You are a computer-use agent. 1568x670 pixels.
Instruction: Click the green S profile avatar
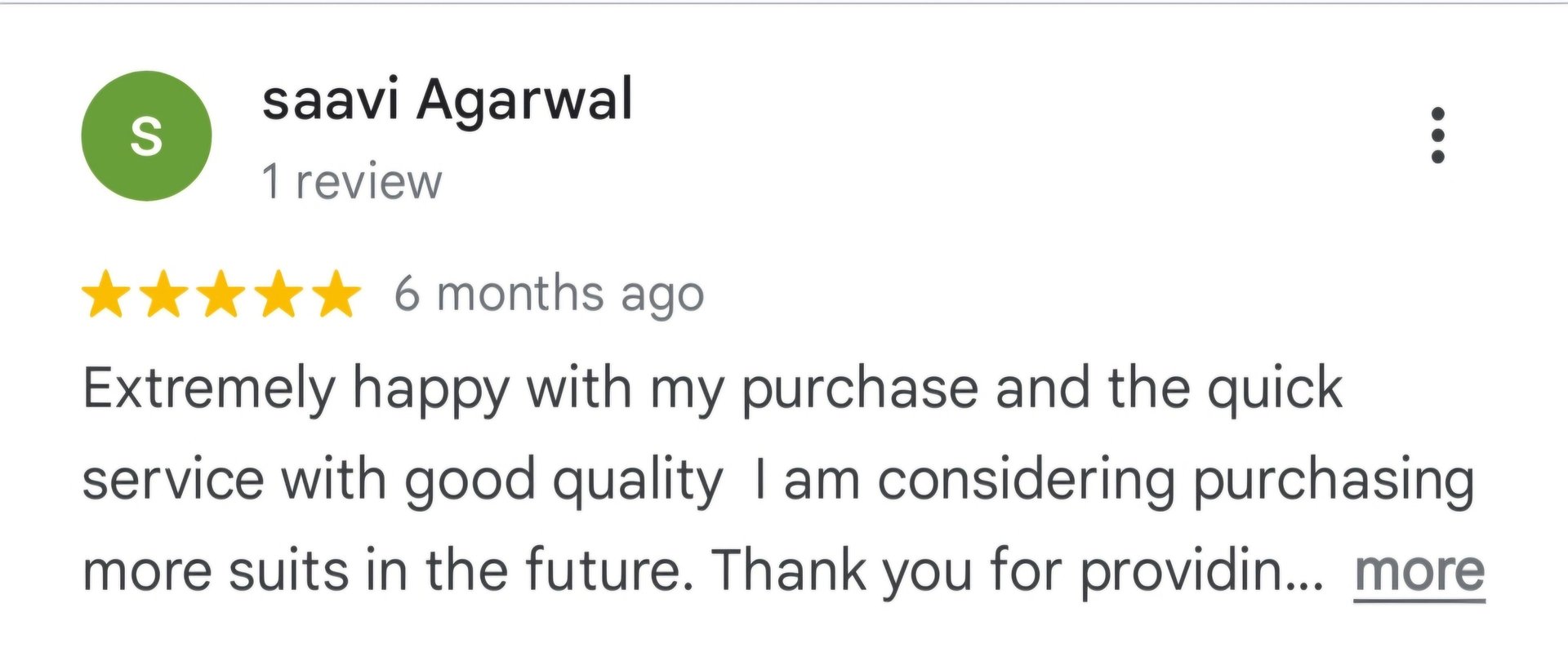click(146, 135)
